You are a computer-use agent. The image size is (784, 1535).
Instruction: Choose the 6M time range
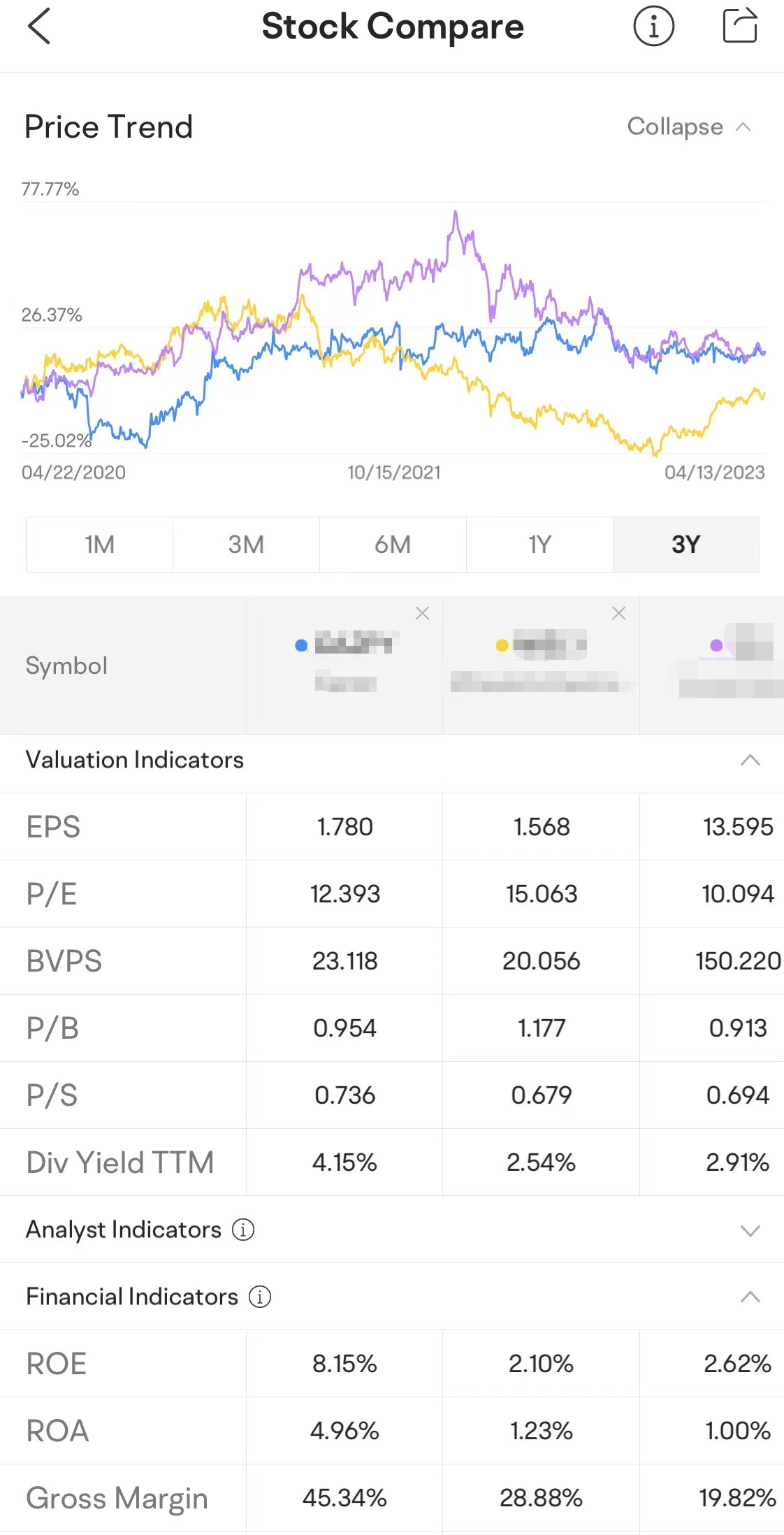coord(393,545)
